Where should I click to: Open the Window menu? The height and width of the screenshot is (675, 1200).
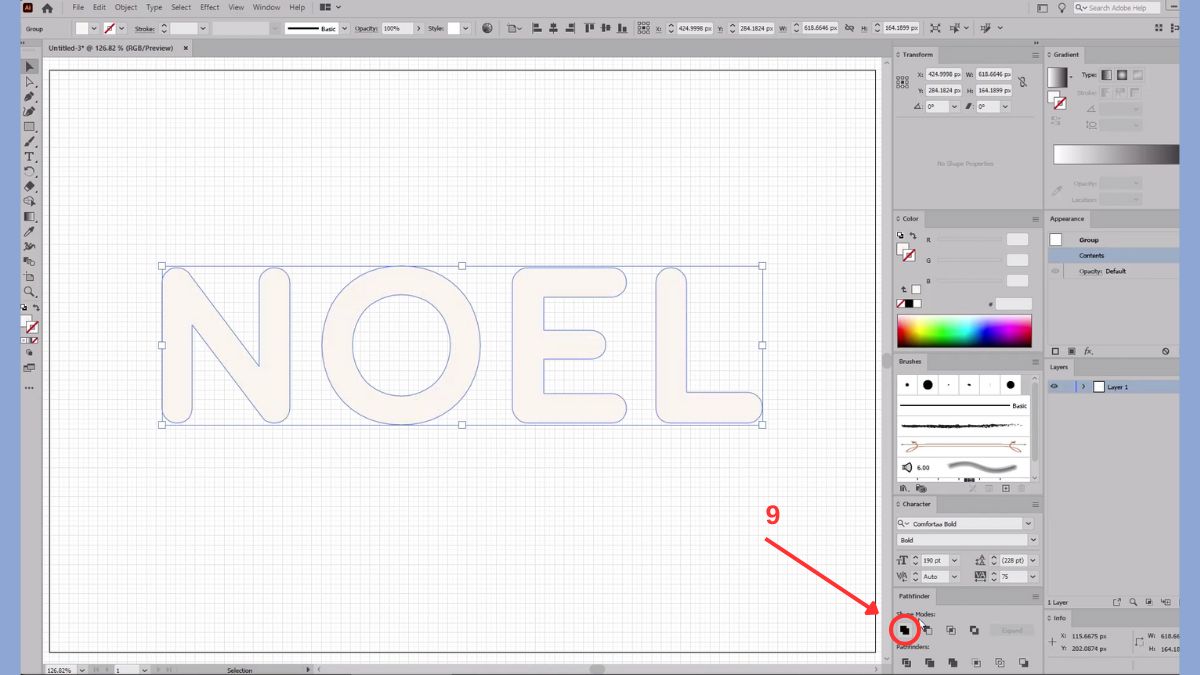266,7
